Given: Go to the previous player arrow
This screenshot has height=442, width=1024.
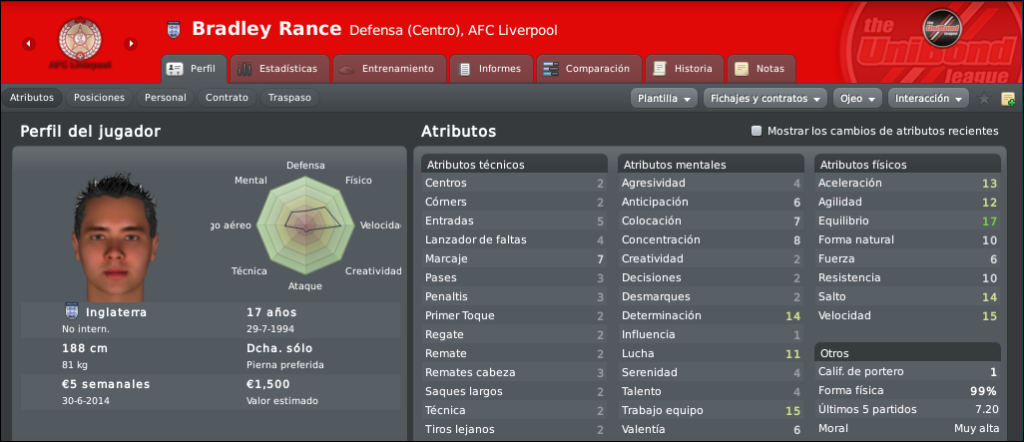Looking at the screenshot, I should click(29, 44).
